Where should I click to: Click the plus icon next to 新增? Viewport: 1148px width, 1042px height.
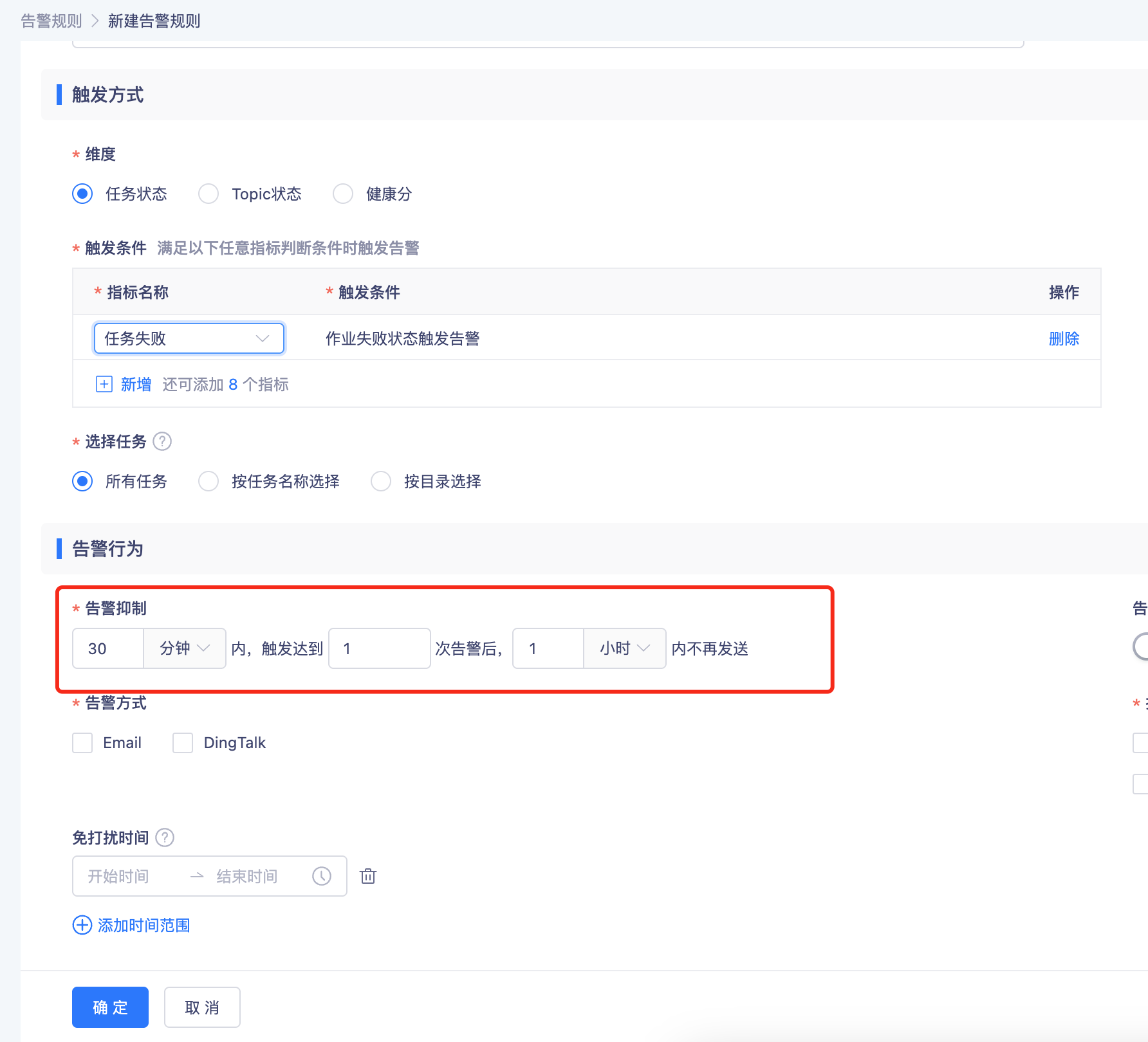pyautogui.click(x=104, y=384)
